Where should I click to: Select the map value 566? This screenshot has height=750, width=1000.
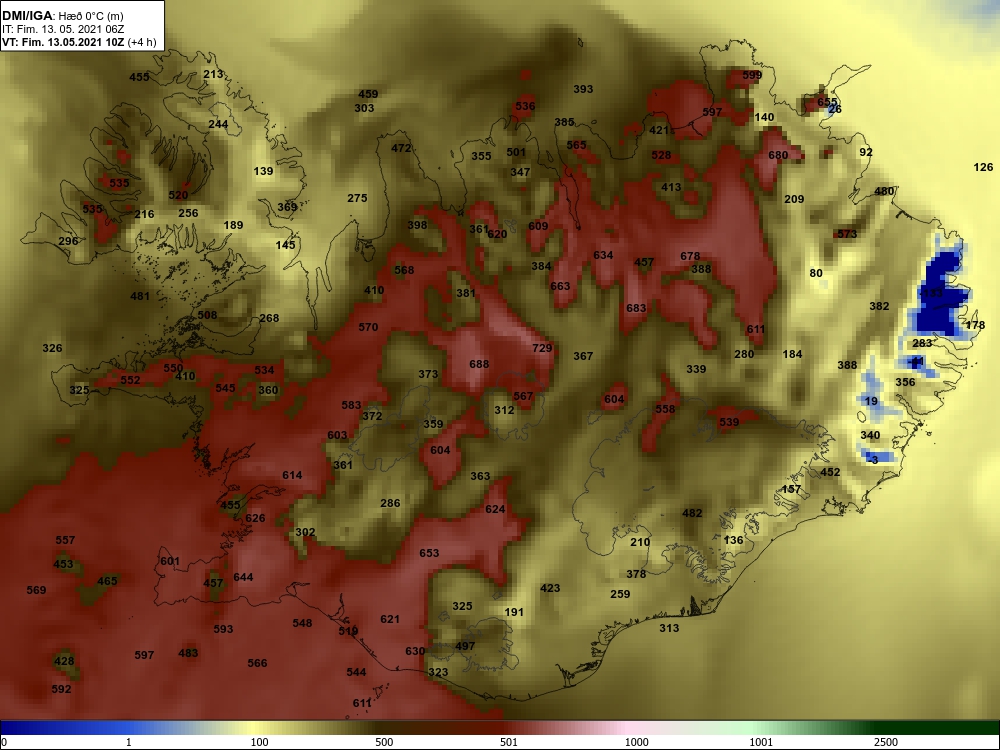pos(257,663)
